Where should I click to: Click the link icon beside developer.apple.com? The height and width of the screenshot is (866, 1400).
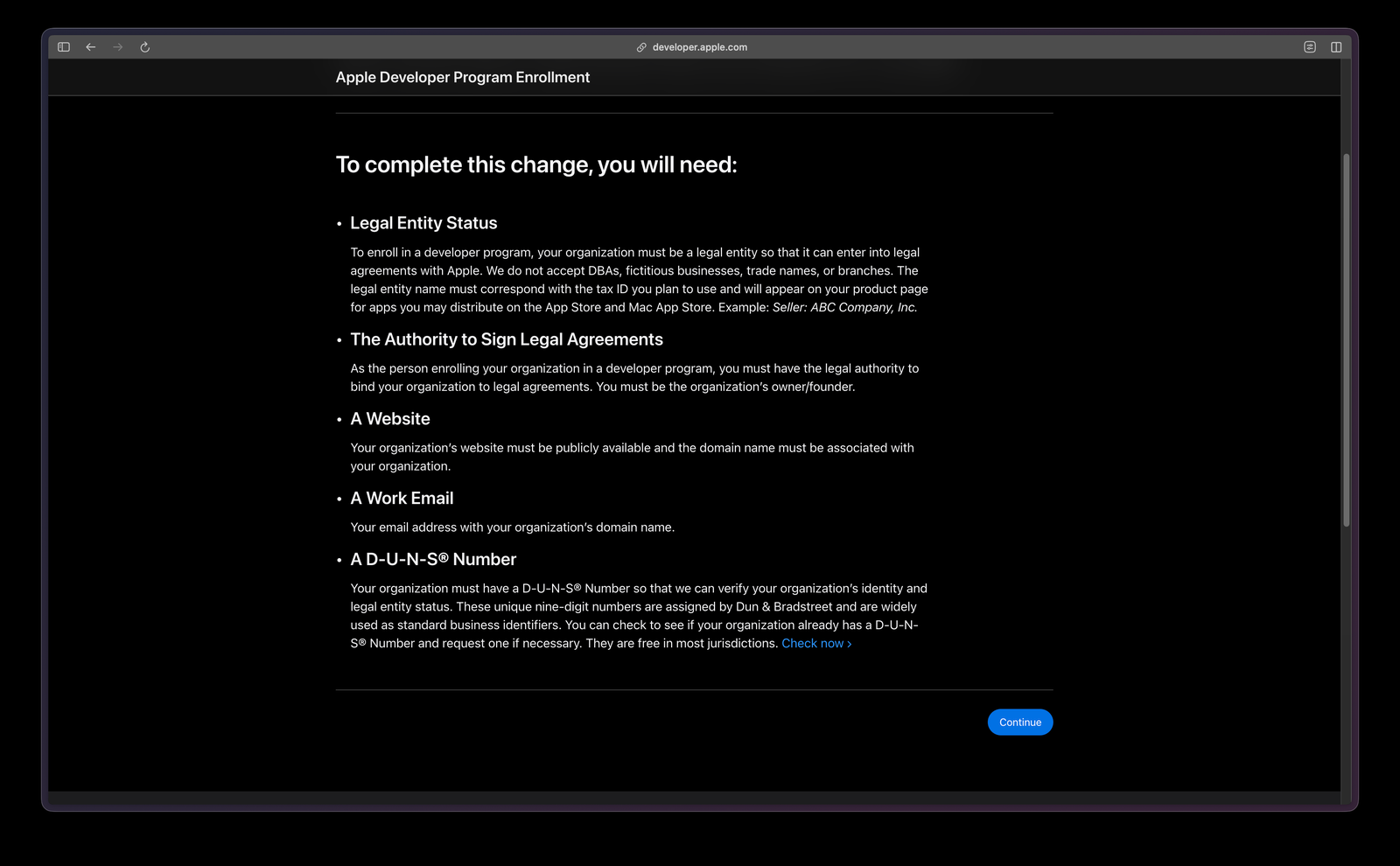click(x=641, y=47)
